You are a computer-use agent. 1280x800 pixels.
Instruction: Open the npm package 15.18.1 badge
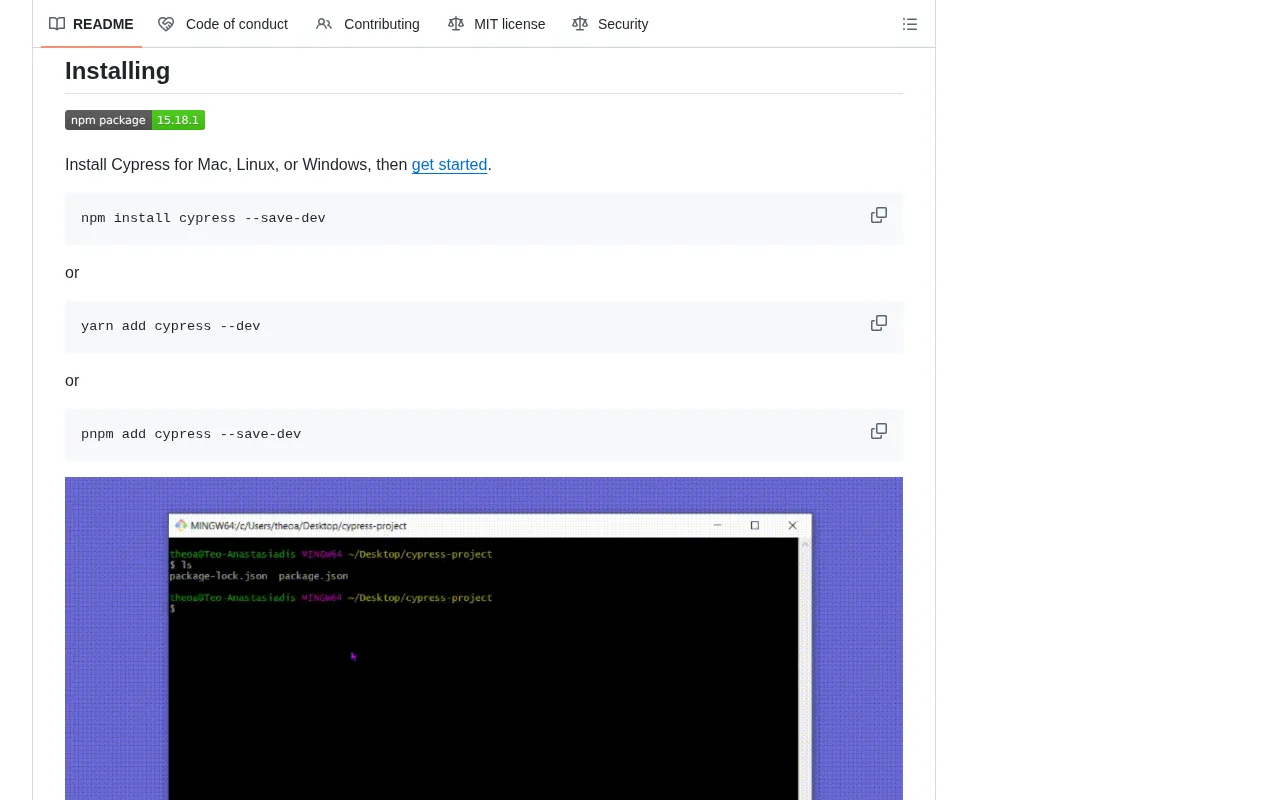135,120
